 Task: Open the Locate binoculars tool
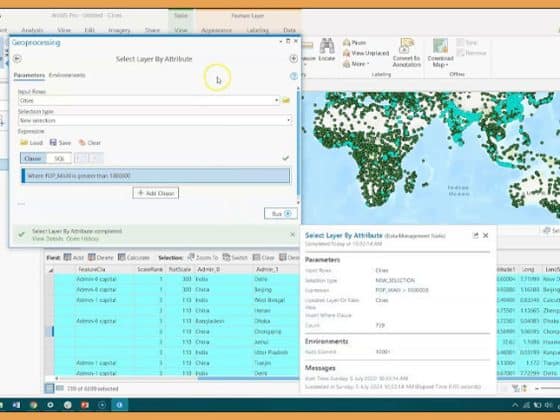pyautogui.click(x=327, y=49)
